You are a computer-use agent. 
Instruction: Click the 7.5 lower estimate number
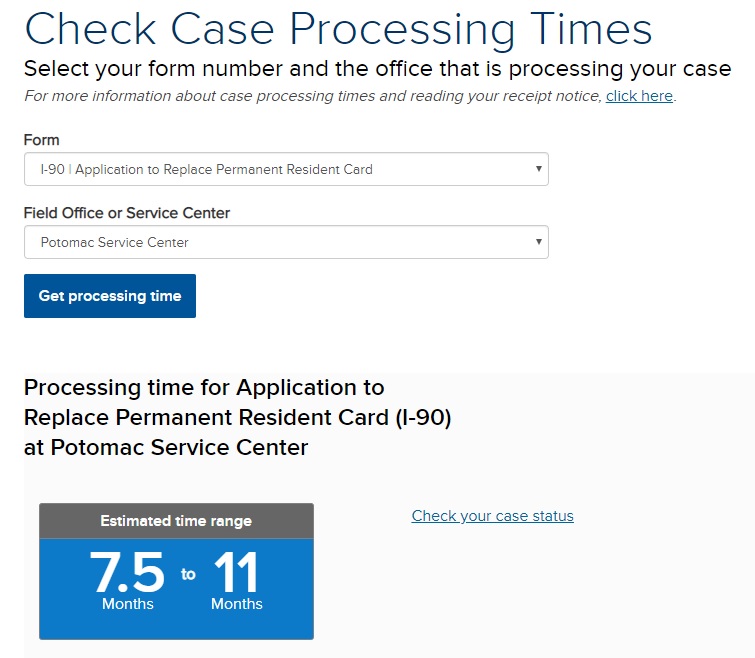click(x=127, y=573)
